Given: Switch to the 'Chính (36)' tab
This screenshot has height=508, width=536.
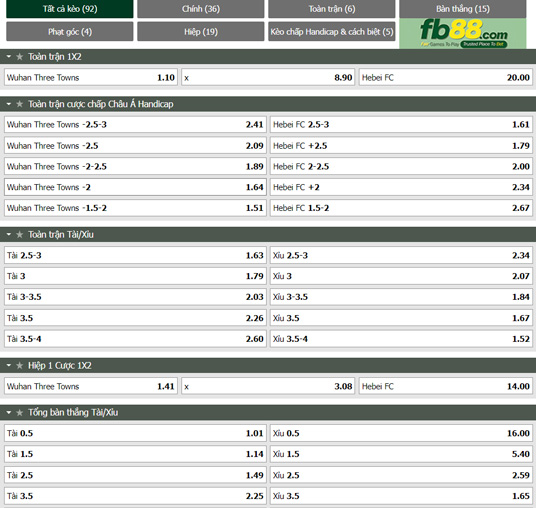Looking at the screenshot, I should (201, 9).
